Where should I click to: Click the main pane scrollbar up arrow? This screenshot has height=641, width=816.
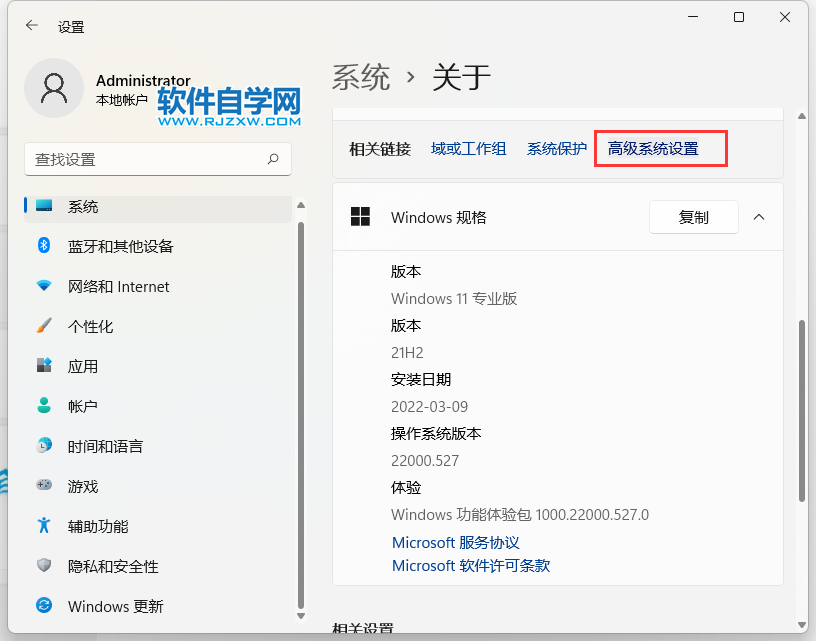[802, 117]
